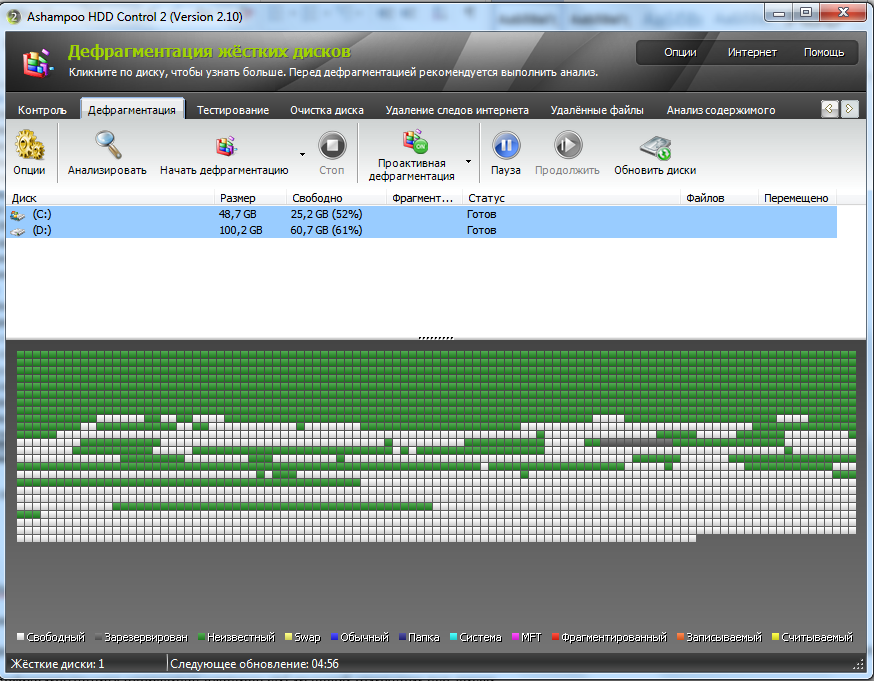Refresh drives with Обновить диски icon
The image size is (874, 681).
[656, 147]
